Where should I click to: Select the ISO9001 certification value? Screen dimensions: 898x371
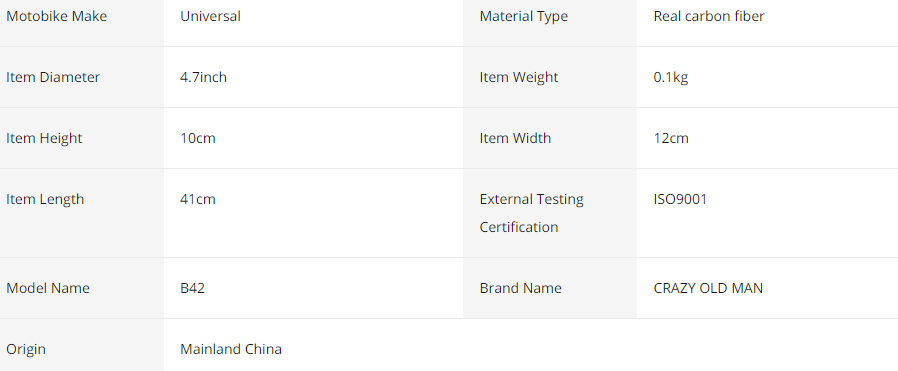pos(680,200)
